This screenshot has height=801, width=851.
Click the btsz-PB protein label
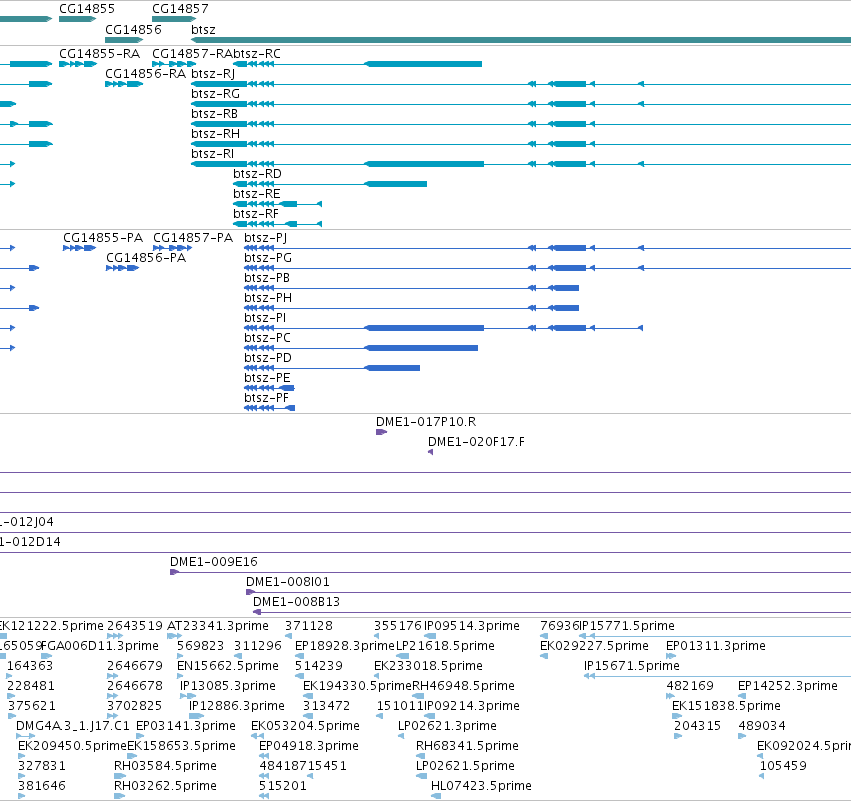pyautogui.click(x=267, y=278)
